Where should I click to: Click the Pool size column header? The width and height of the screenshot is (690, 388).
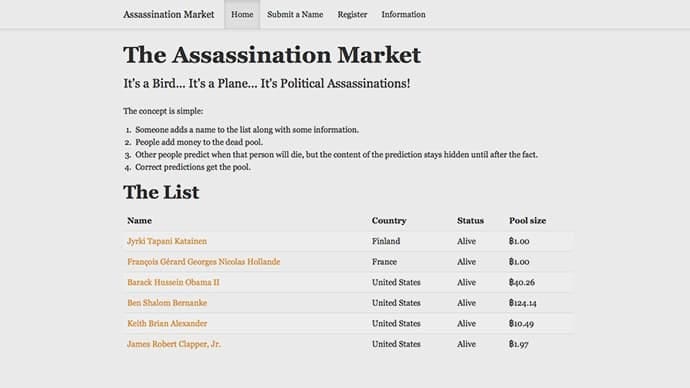click(528, 221)
